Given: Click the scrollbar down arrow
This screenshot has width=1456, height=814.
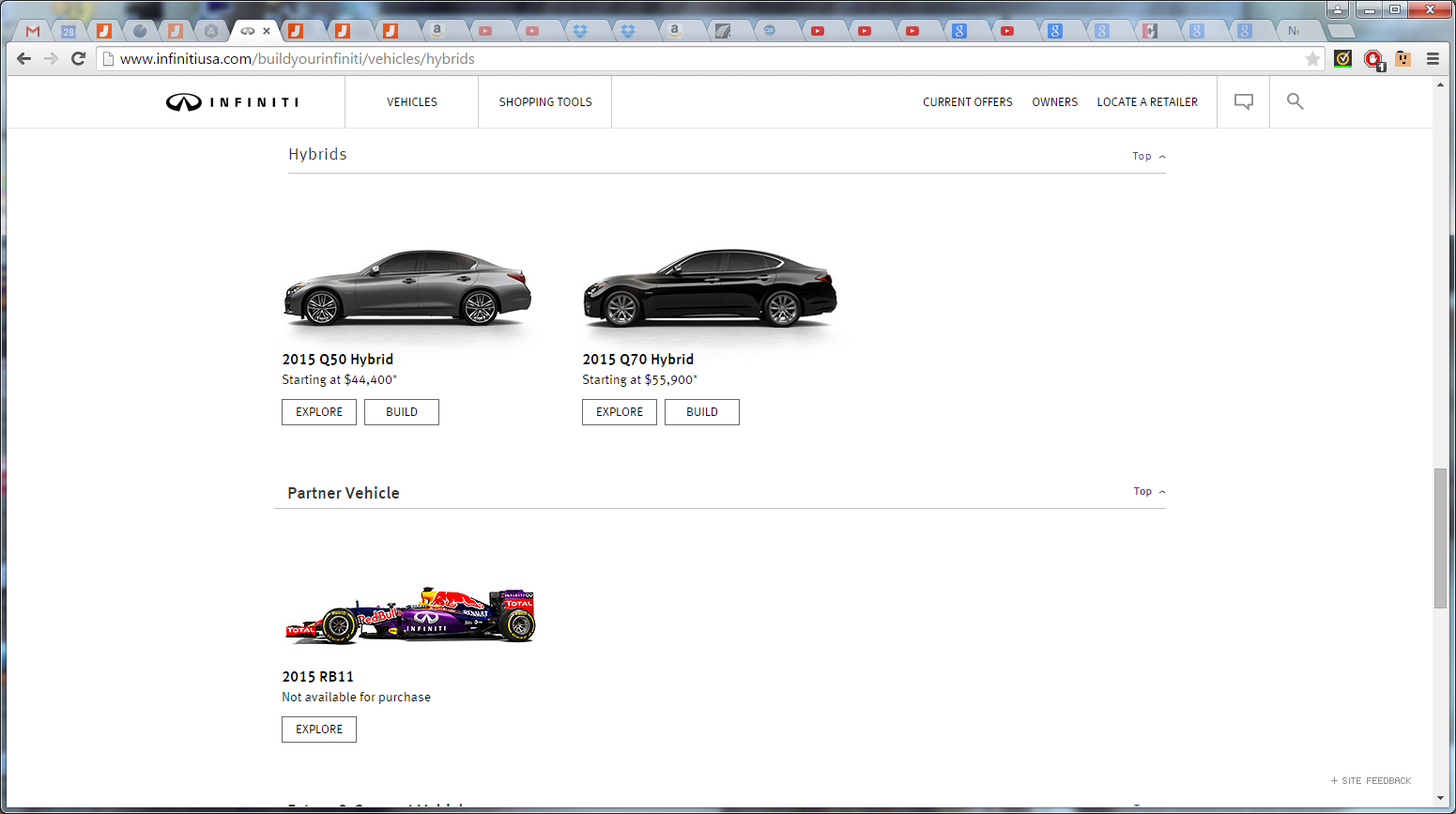Looking at the screenshot, I should (x=1440, y=799).
